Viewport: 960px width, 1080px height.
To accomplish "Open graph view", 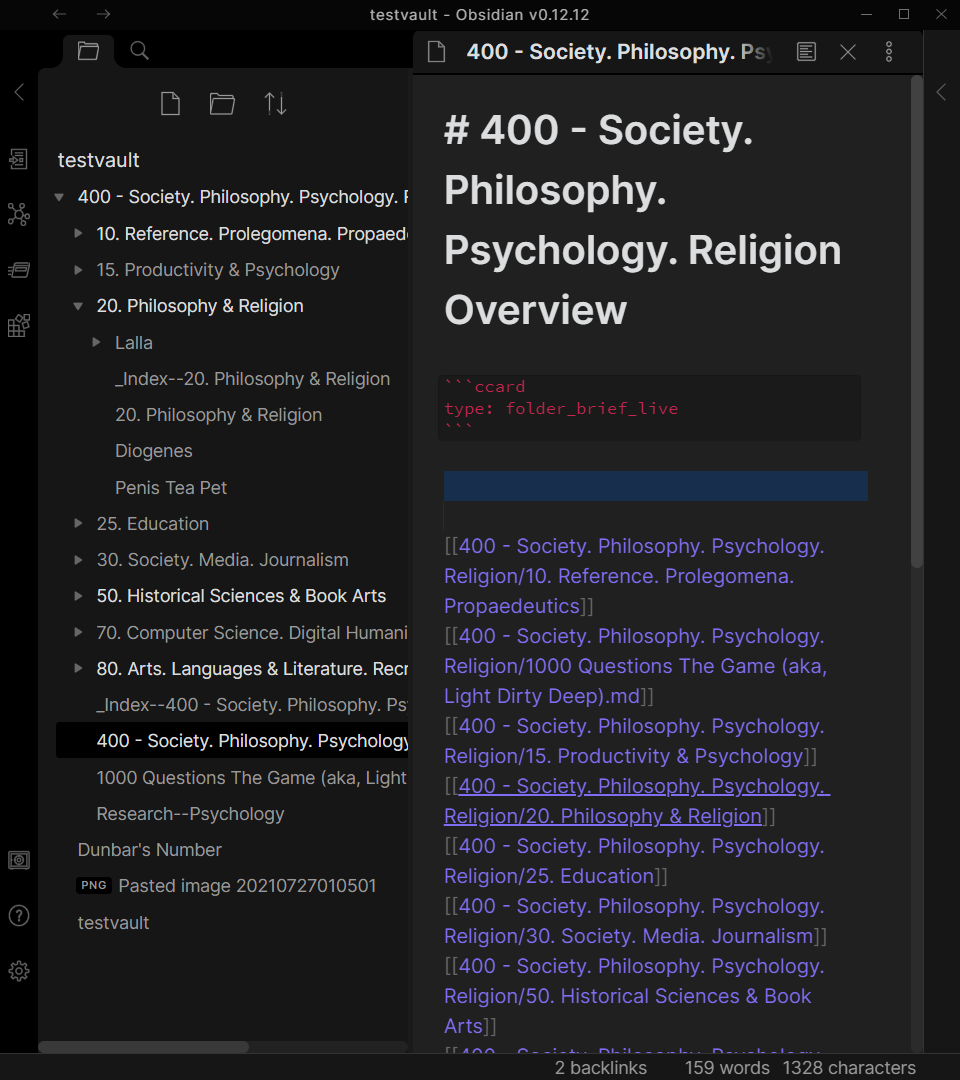I will [x=19, y=214].
